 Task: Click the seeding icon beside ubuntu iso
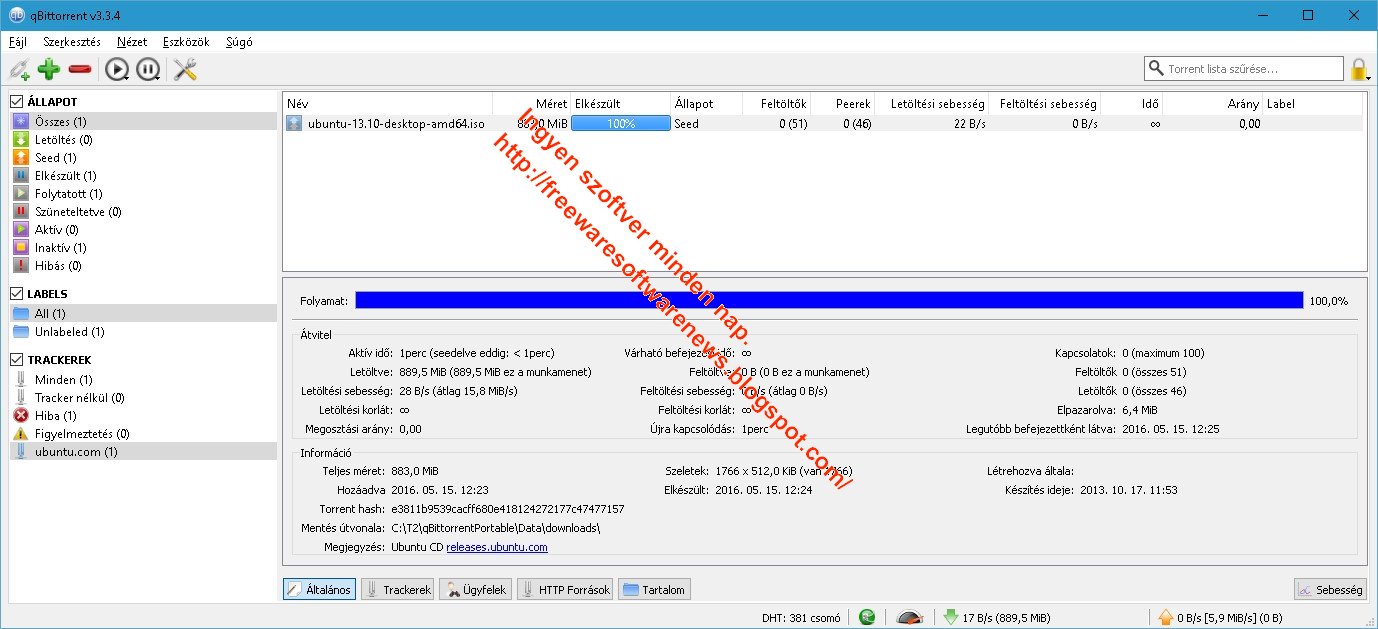[x=294, y=124]
